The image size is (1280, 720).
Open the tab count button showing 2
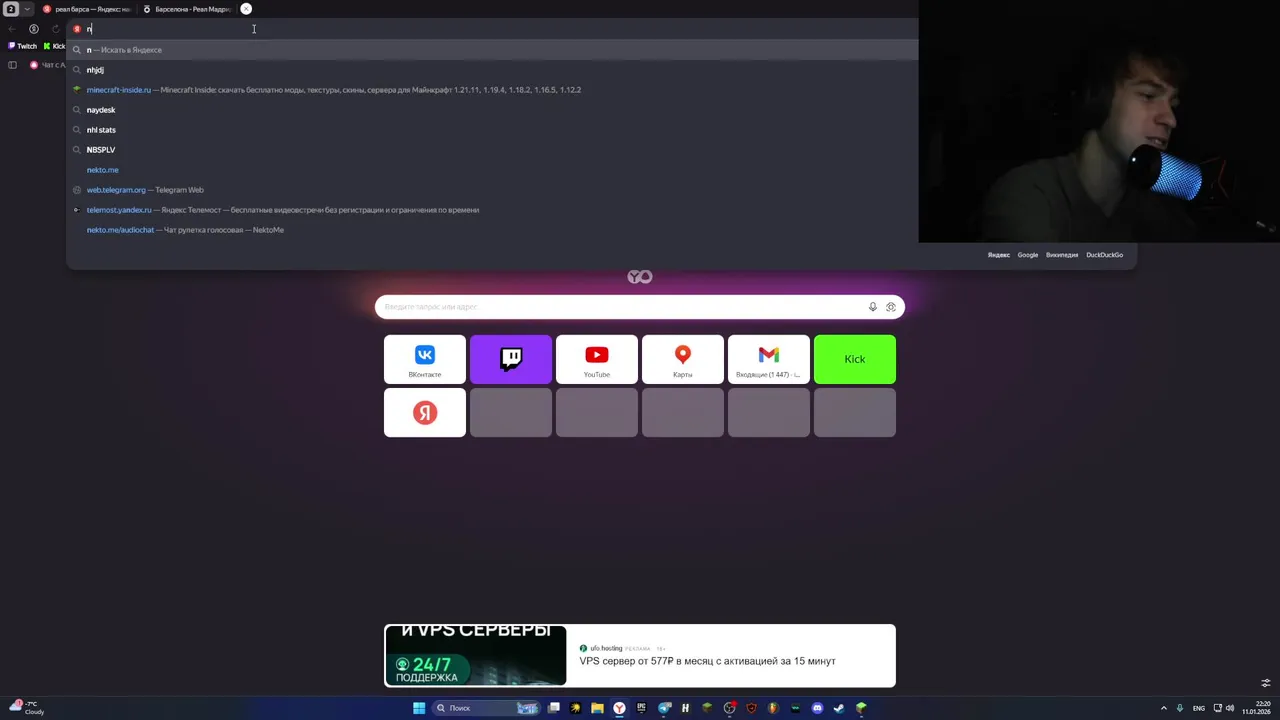[11, 9]
